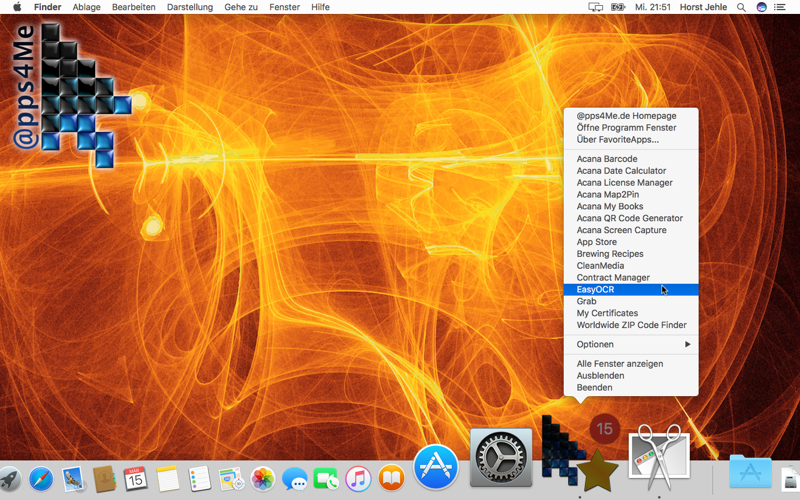Open the Bearbeiten menu

pyautogui.click(x=134, y=7)
